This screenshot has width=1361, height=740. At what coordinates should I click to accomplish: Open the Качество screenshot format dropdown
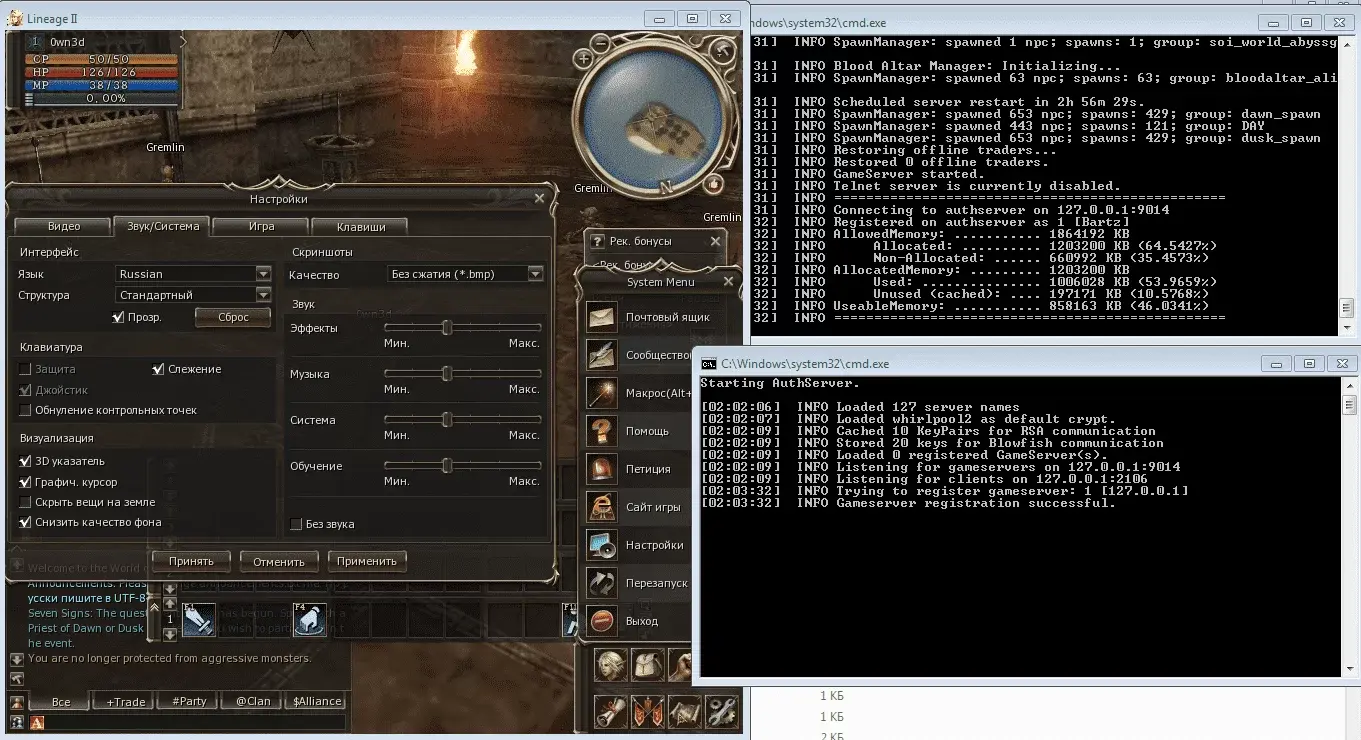coord(466,274)
